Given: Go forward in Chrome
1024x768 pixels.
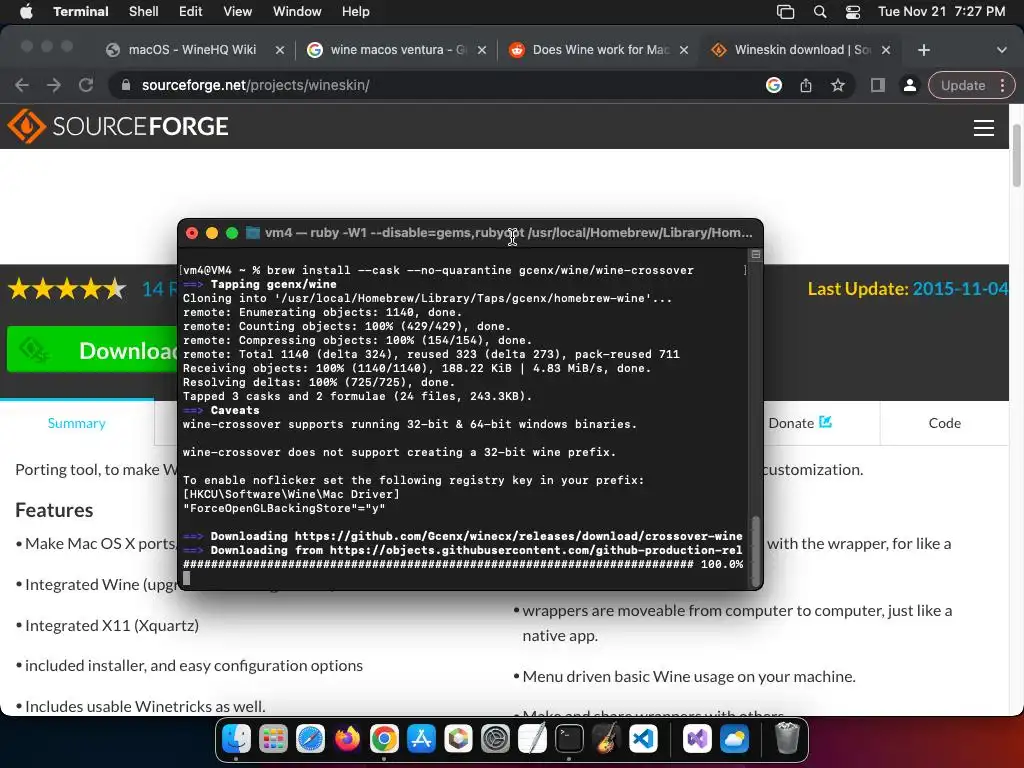Looking at the screenshot, I should point(54,85).
